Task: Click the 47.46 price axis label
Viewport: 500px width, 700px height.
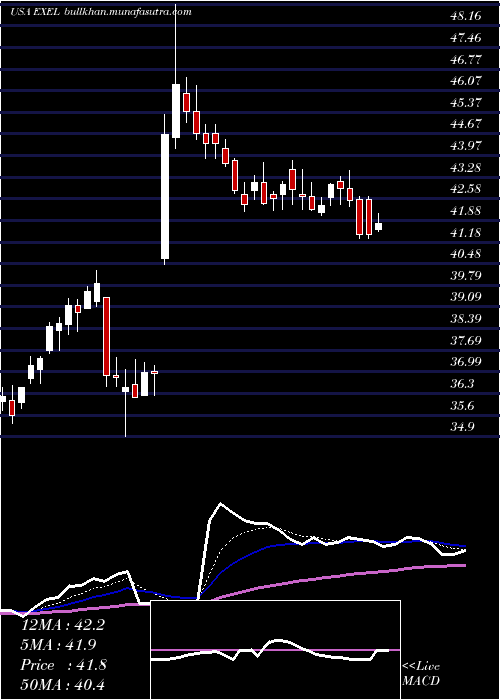Action: 466,38
